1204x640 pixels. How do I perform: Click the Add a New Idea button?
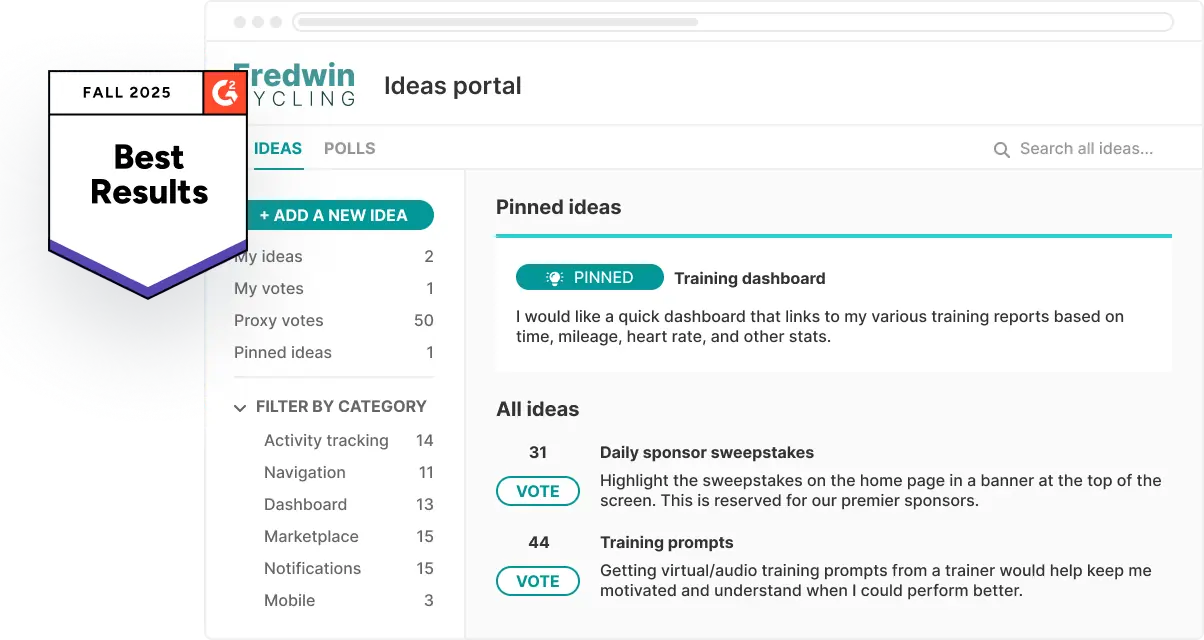tap(338, 215)
